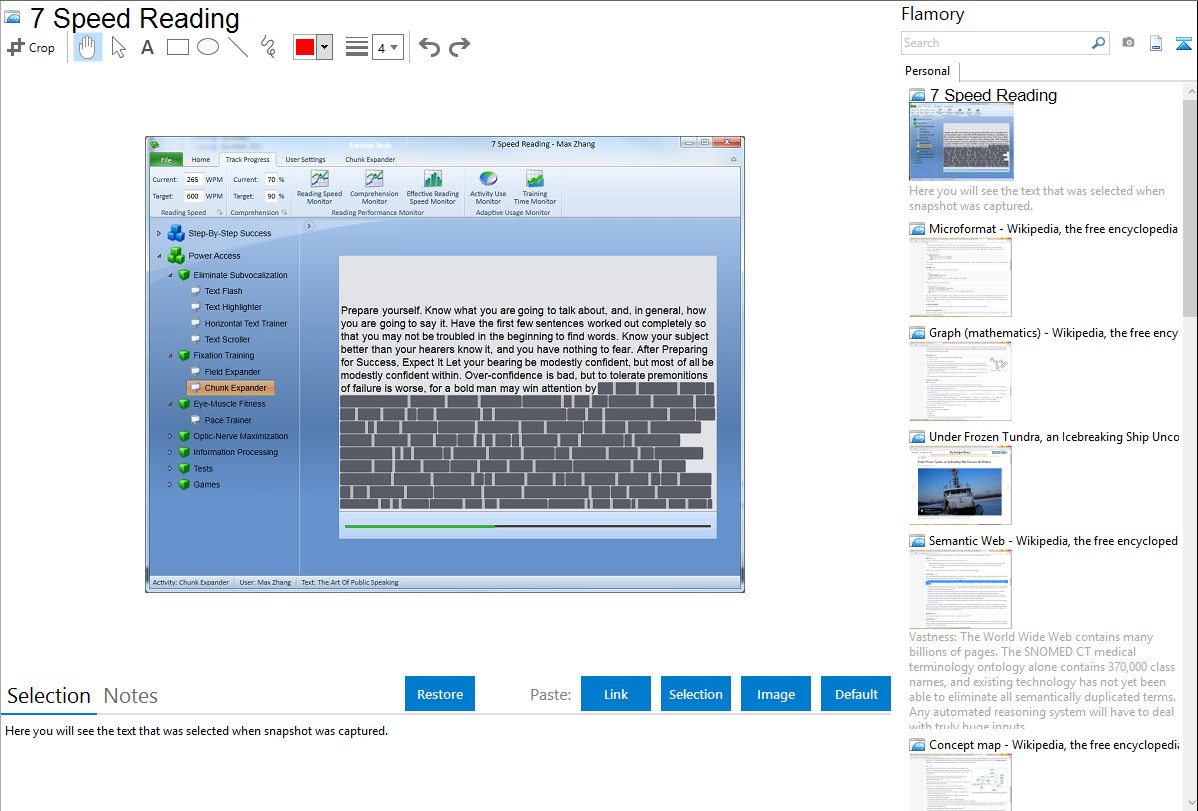The height and width of the screenshot is (811, 1198).
Task: Open the Microformat Wikipedia snapshot thumbnail
Action: [960, 277]
